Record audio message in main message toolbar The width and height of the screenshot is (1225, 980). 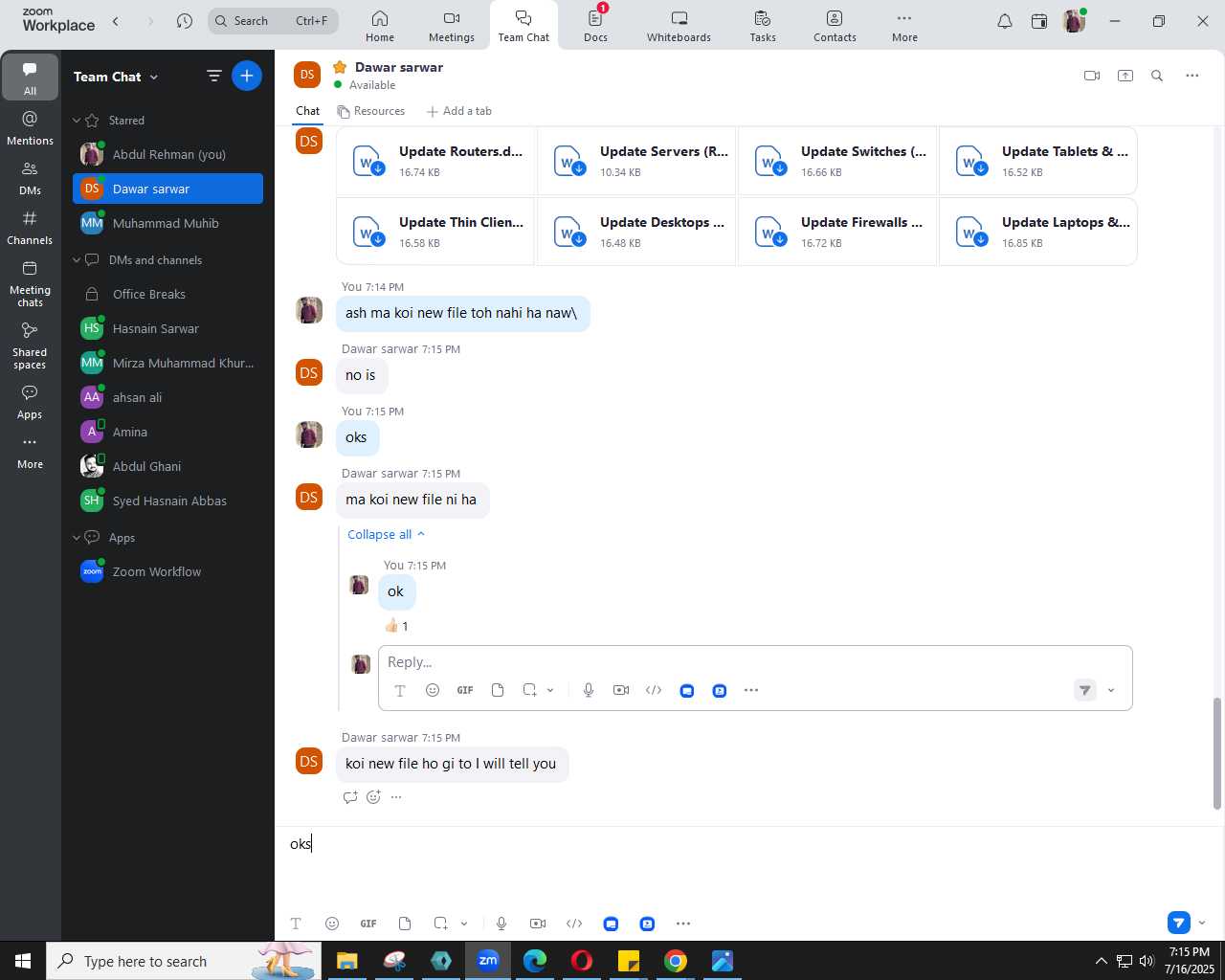click(x=501, y=924)
